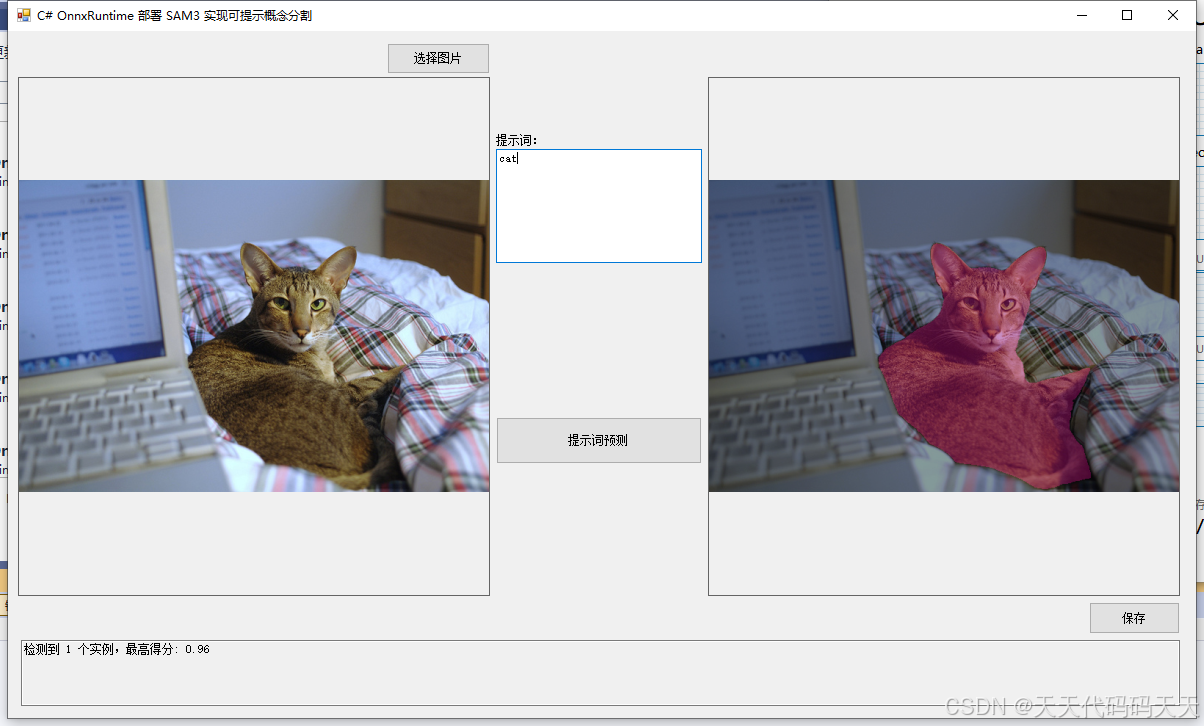Maximize the SAM3 window
Screen dimensions: 1204x726
1128,15
